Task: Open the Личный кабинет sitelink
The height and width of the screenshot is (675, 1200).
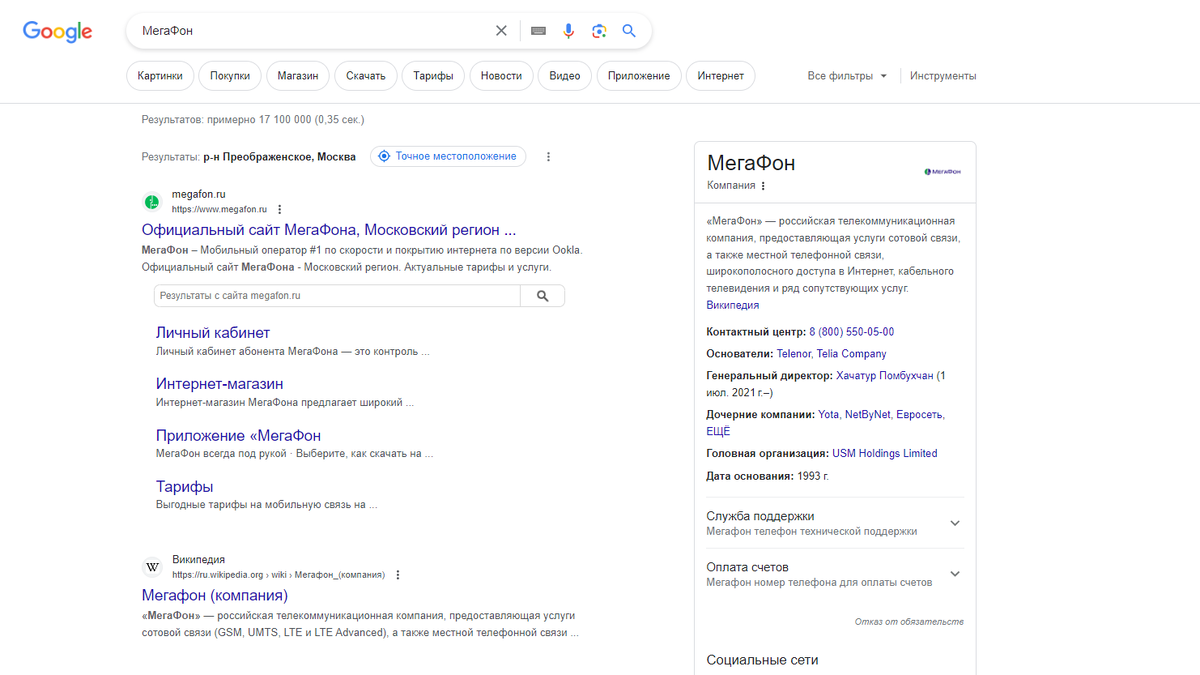Action: coord(213,333)
